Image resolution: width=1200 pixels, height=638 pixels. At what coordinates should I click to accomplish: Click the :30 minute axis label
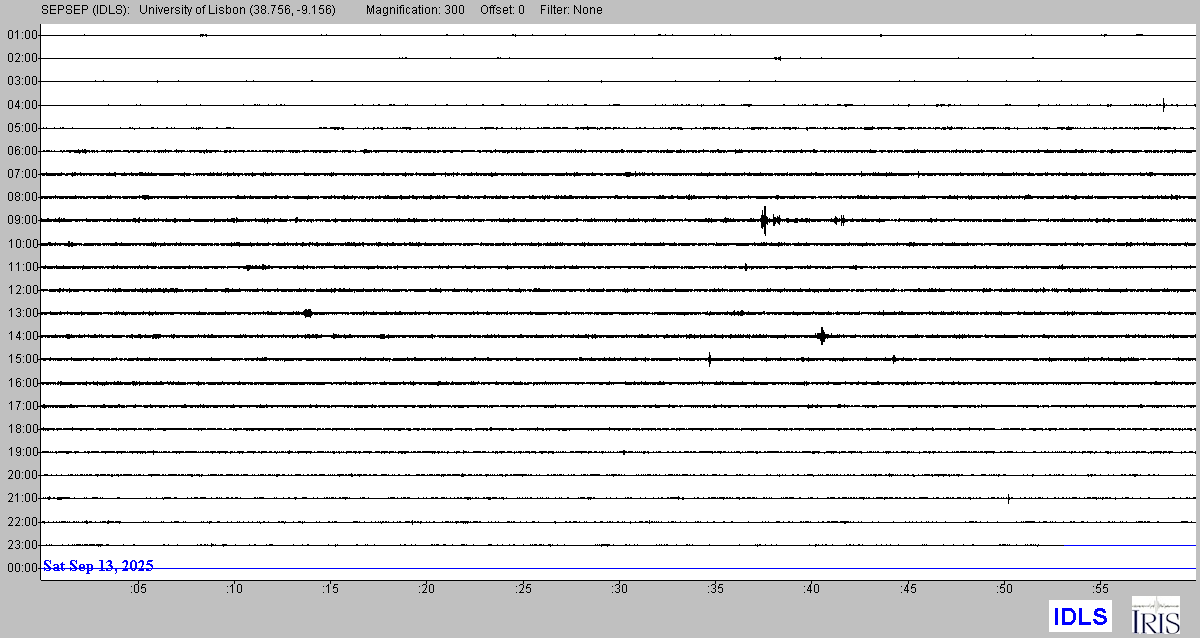[x=619, y=590]
